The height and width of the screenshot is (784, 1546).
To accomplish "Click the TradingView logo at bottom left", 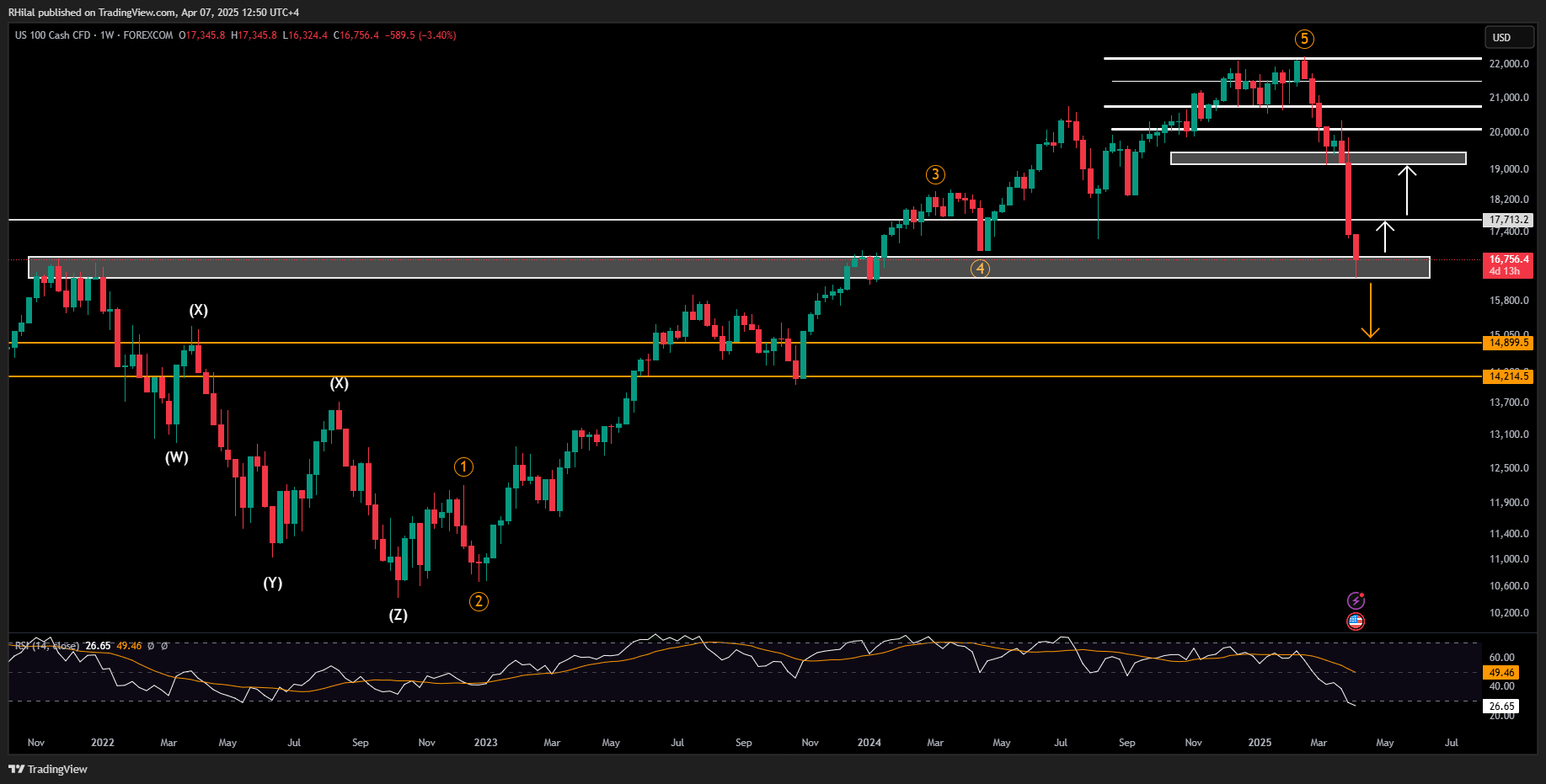I will (x=48, y=769).
